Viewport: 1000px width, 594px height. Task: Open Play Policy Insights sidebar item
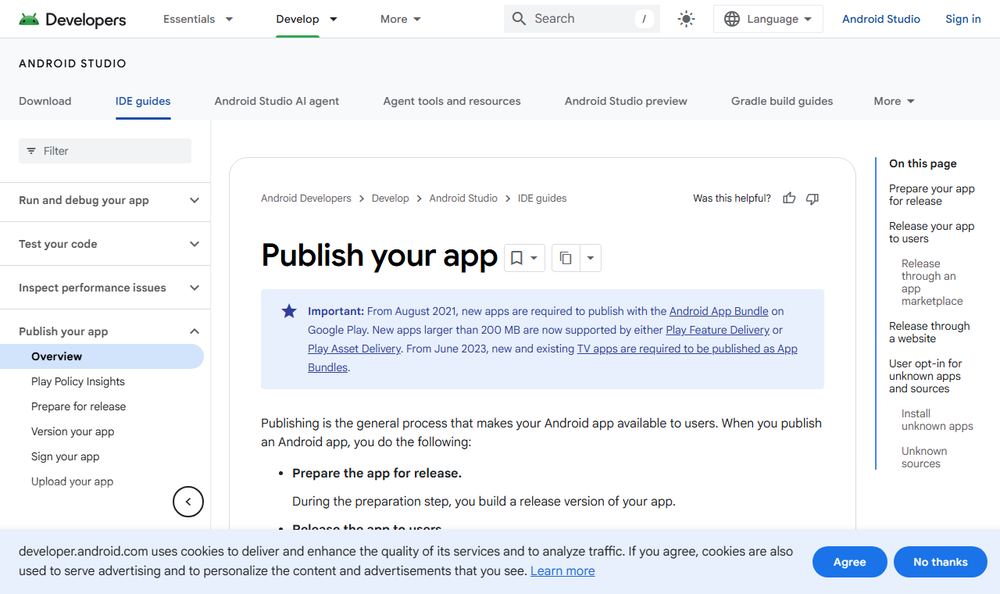(78, 382)
